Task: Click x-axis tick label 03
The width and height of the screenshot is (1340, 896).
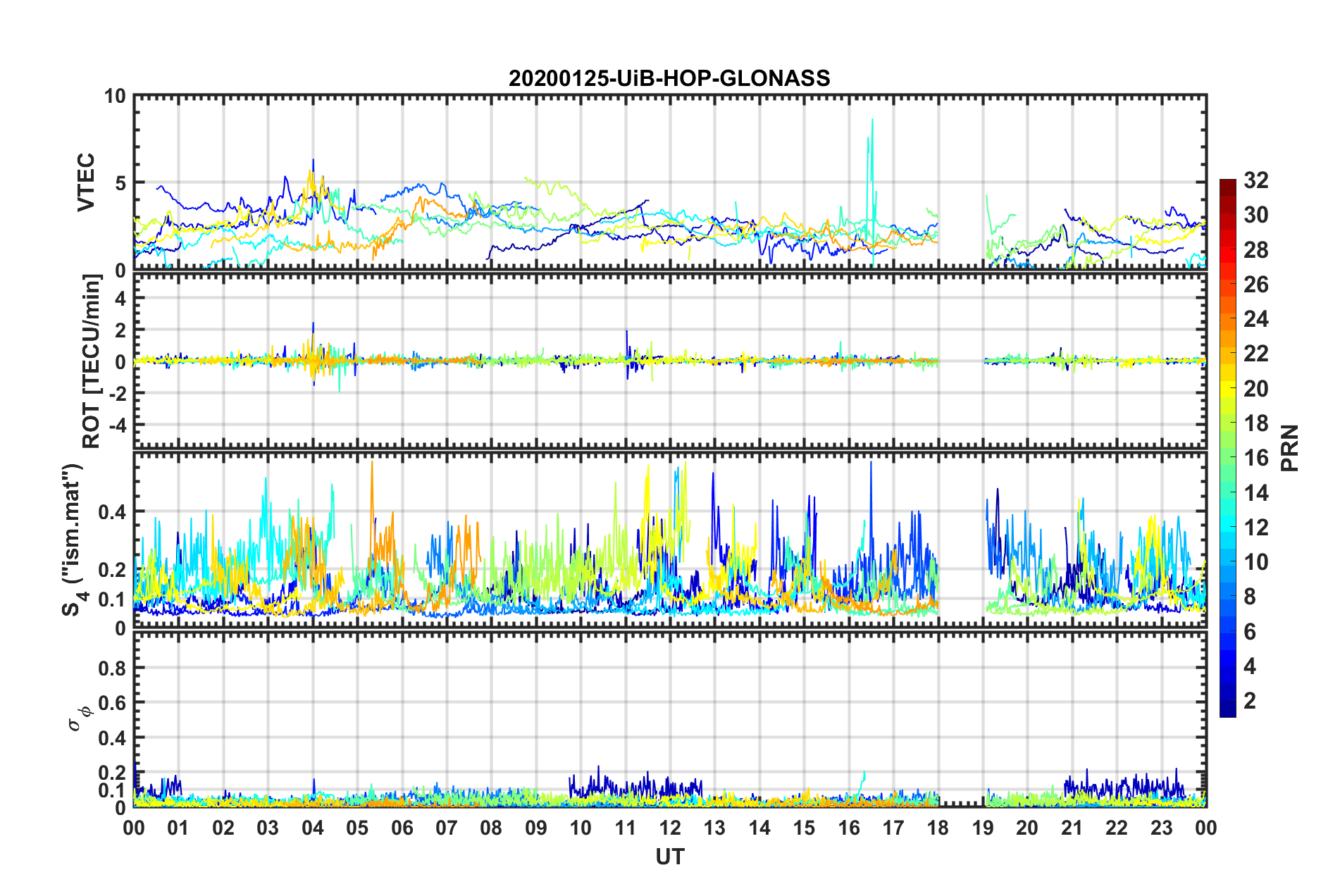Action: (x=268, y=828)
